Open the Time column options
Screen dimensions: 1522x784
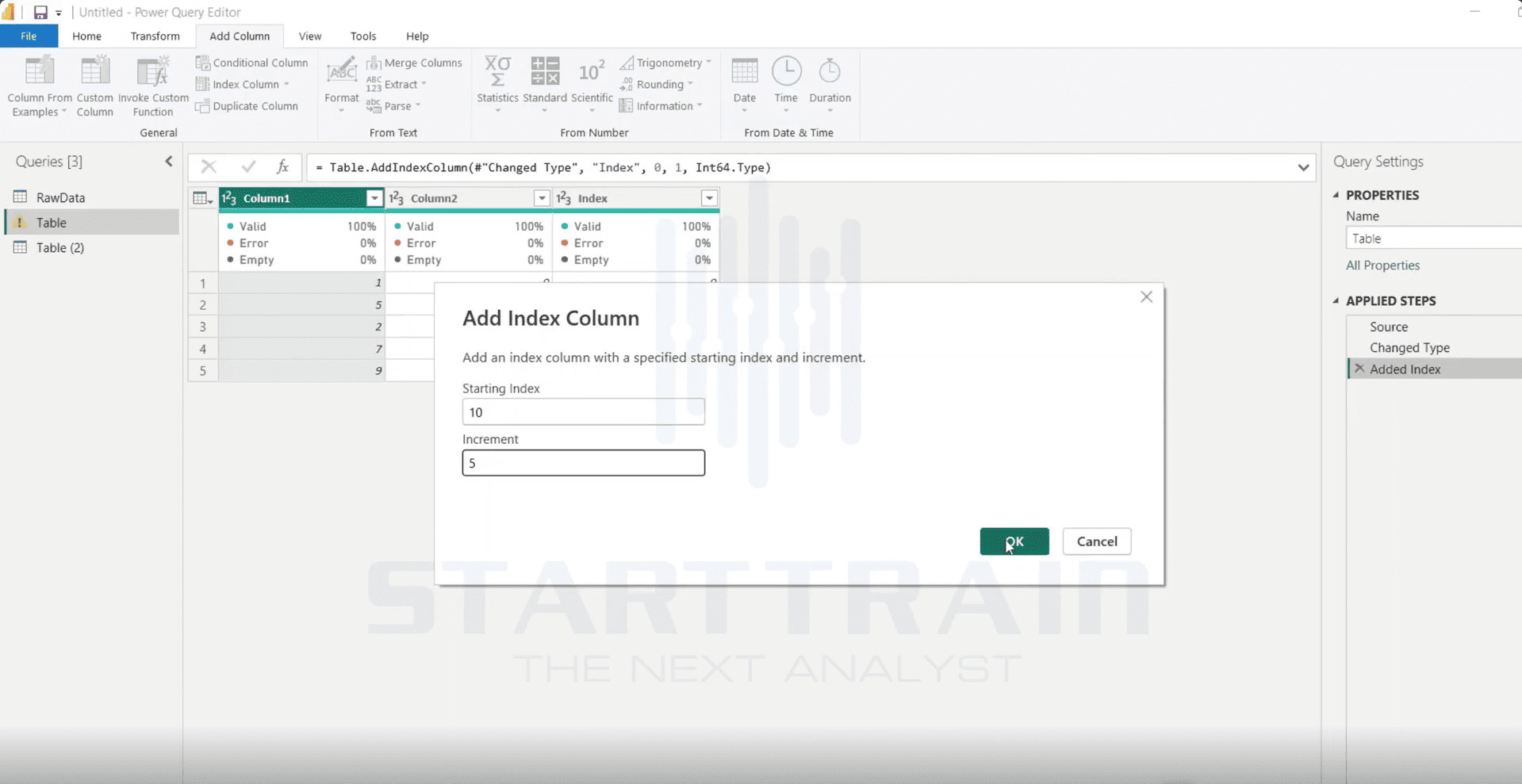tap(786, 85)
